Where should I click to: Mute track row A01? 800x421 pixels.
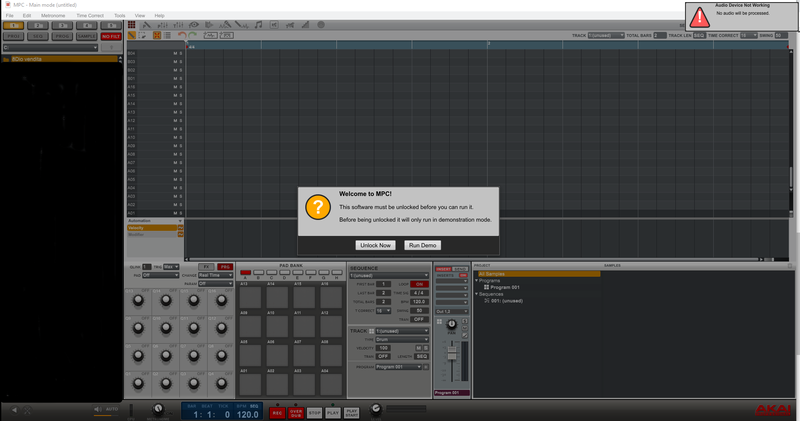(x=175, y=213)
